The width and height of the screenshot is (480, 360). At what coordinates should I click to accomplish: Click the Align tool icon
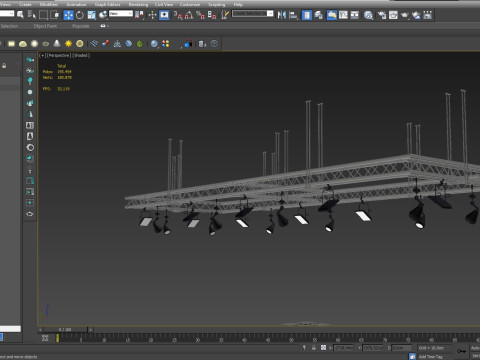[293, 15]
